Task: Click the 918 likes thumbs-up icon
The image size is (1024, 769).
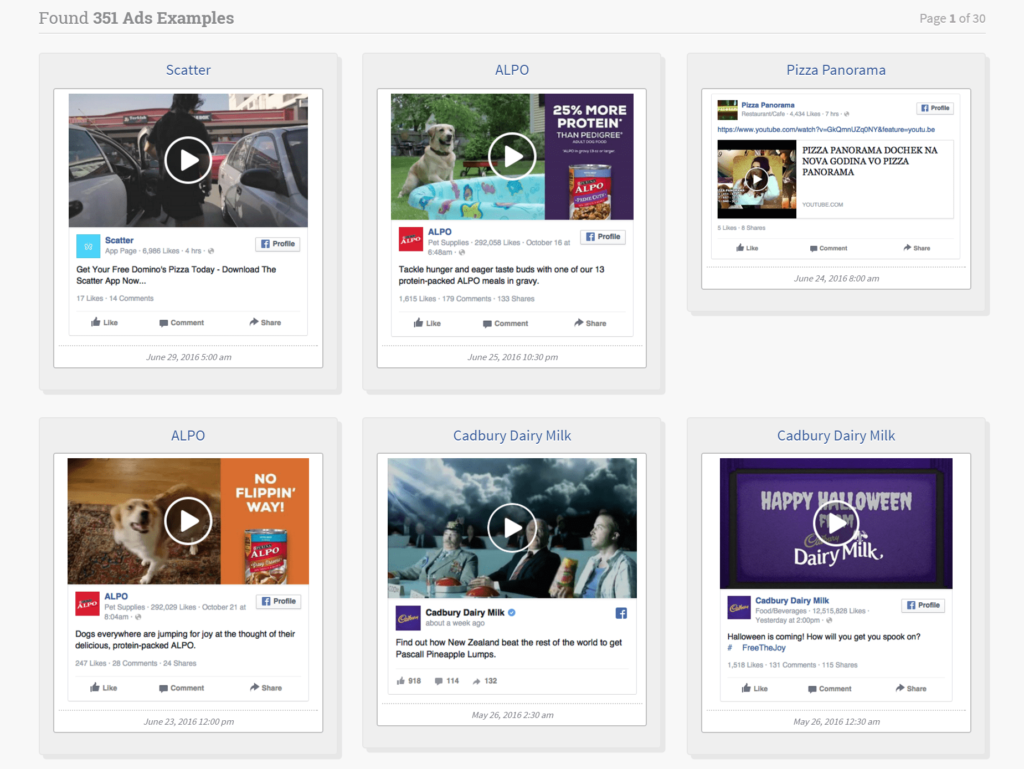Action: pyautogui.click(x=400, y=681)
